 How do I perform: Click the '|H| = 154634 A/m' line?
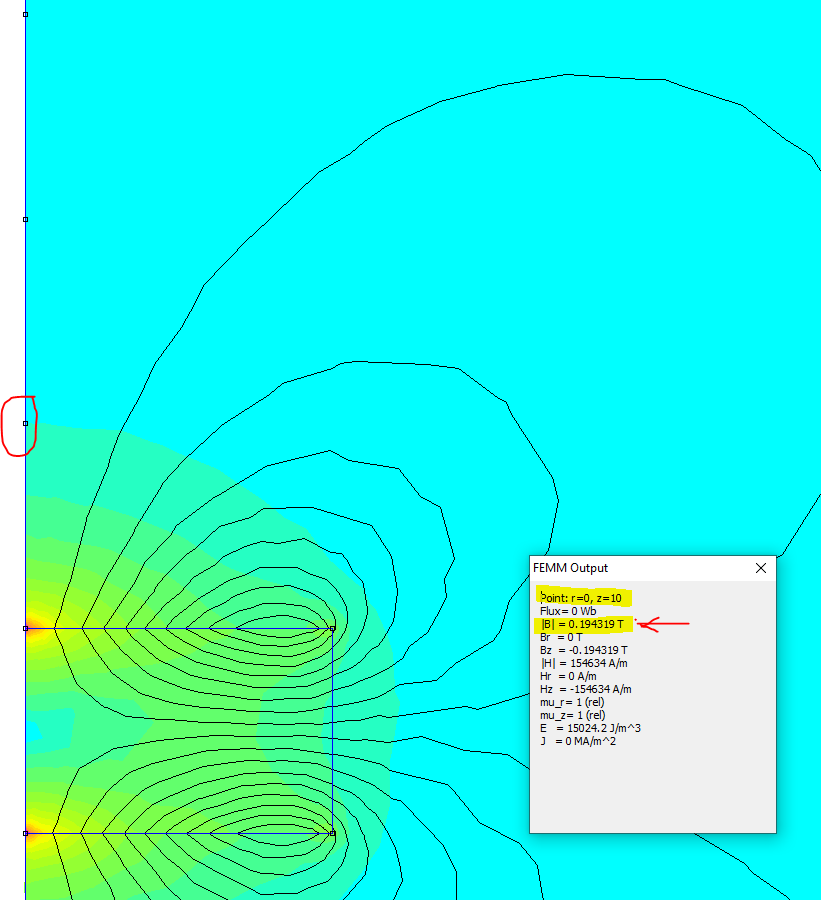pos(583,664)
